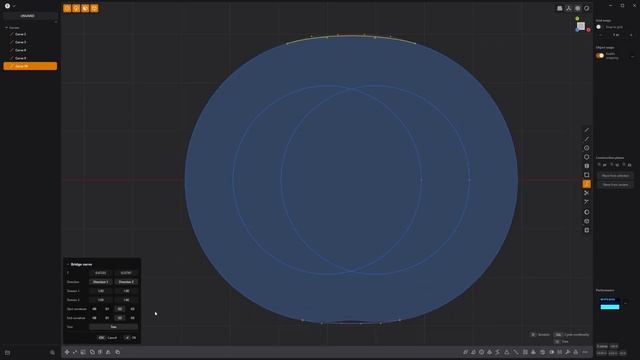Select the orange highlighted curve row
Viewport: 640px width, 360px height.
tap(30, 66)
